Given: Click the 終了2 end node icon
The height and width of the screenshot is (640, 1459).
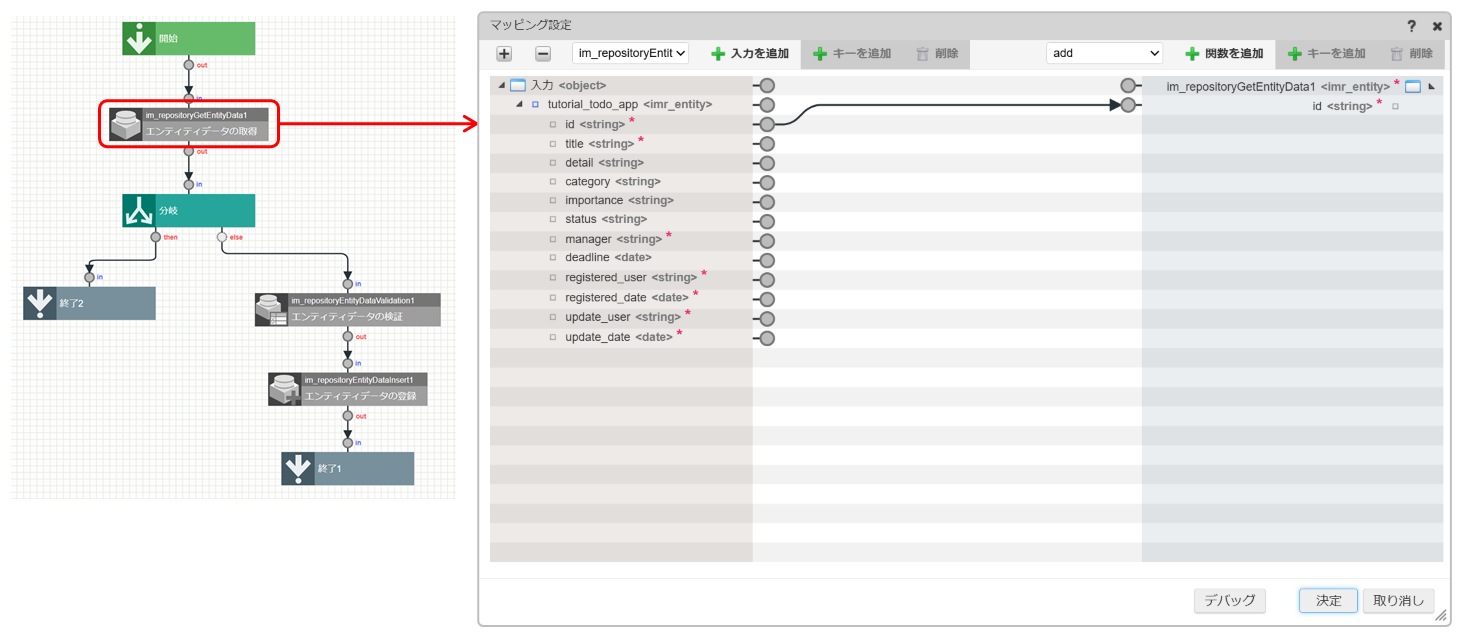Looking at the screenshot, I should (x=40, y=303).
